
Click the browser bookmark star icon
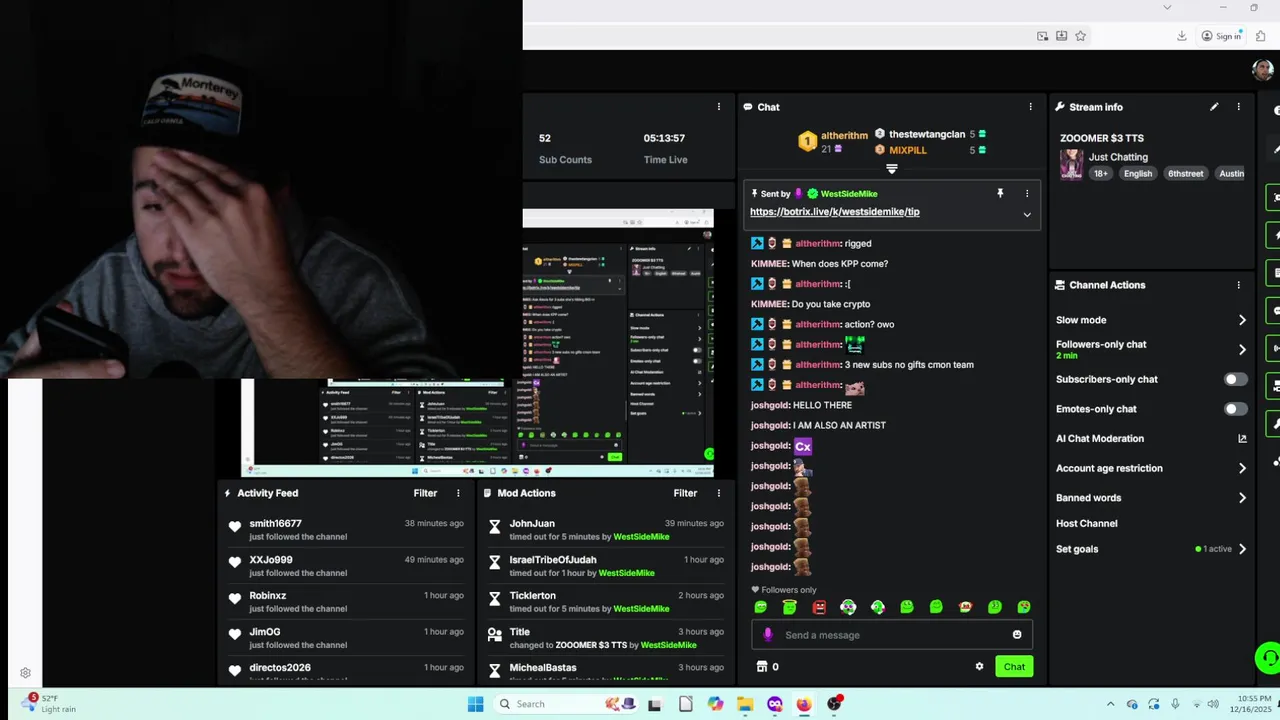coord(1080,36)
